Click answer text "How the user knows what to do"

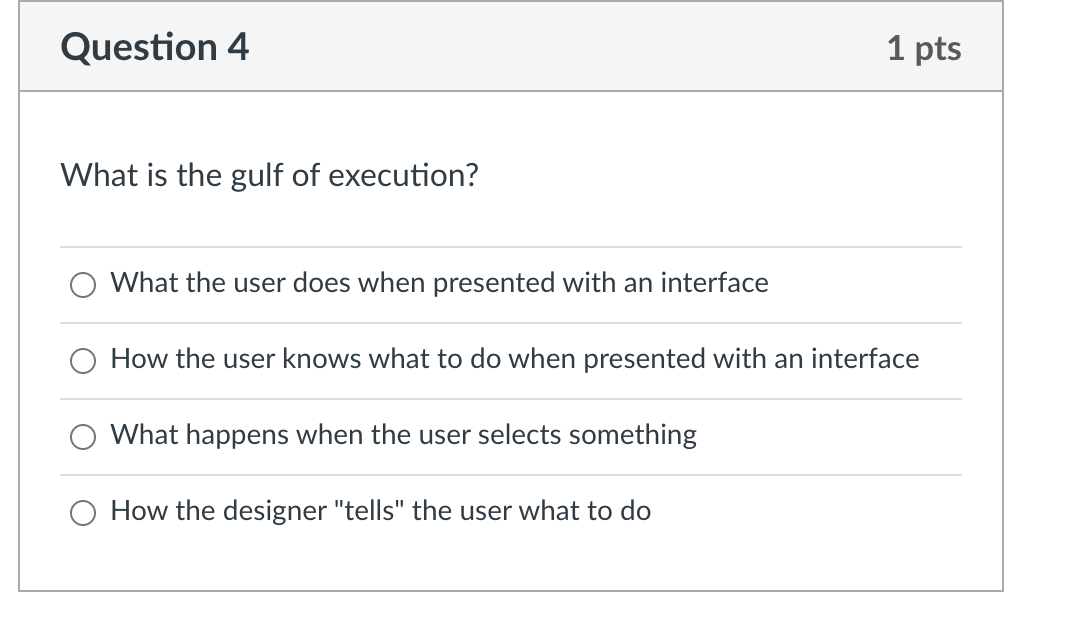coord(514,359)
